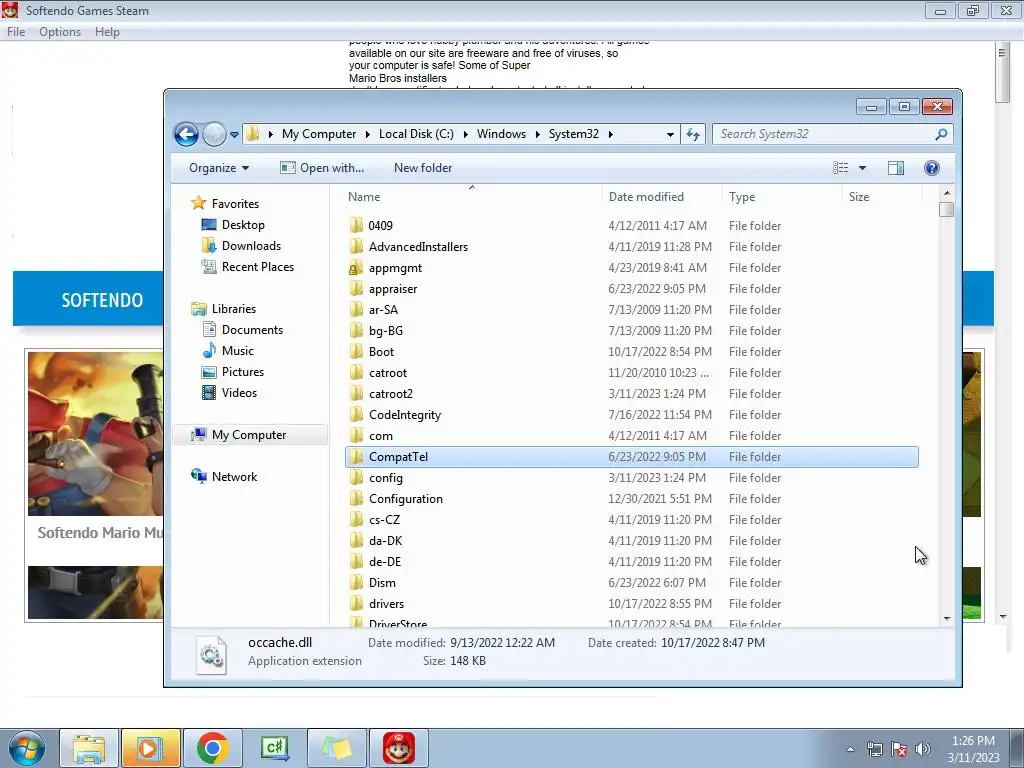Viewport: 1024px width, 768px height.
Task: Click the volume speaker icon in the tray
Action: click(x=923, y=749)
